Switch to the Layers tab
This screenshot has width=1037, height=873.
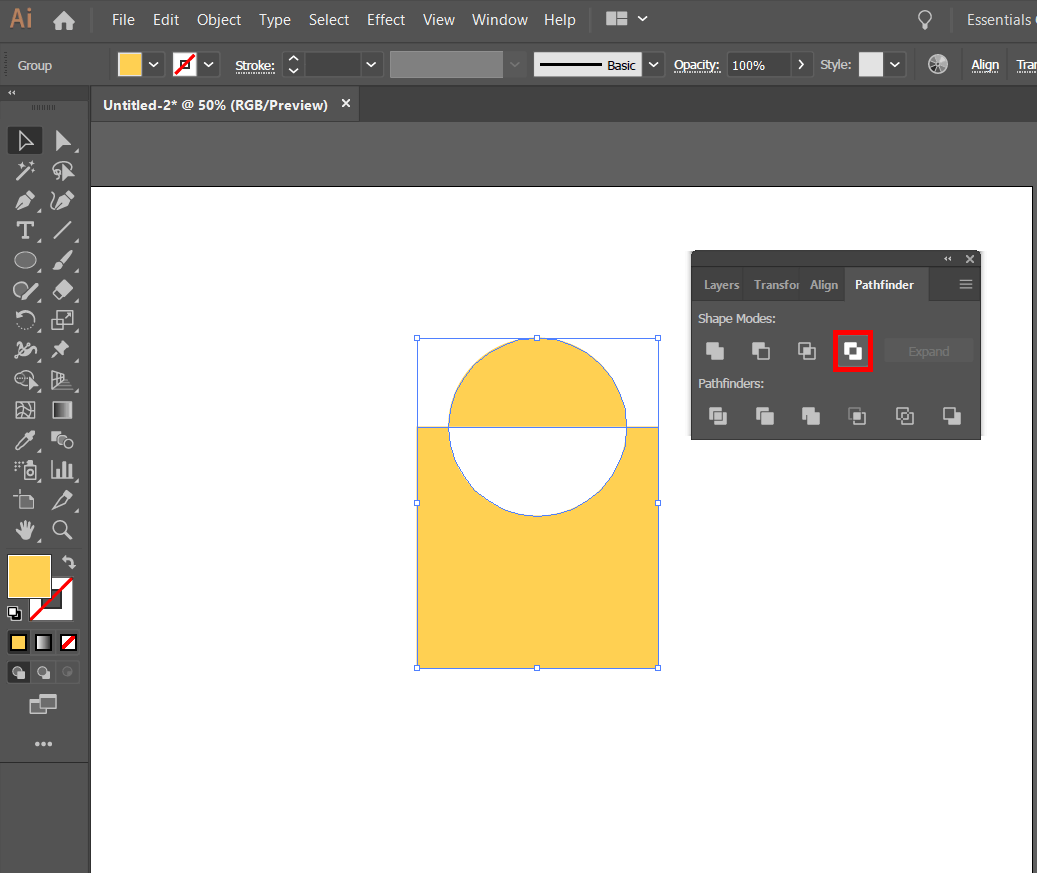[720, 284]
